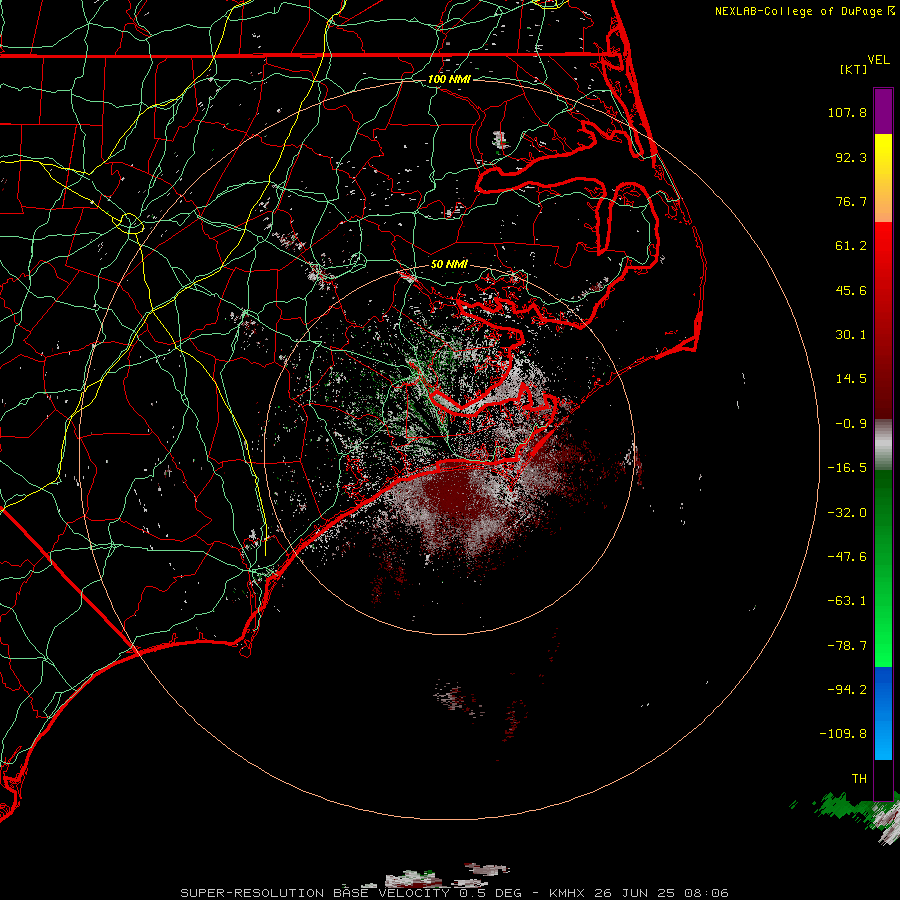Click the -109.8 value on the velocity scale

[844, 734]
